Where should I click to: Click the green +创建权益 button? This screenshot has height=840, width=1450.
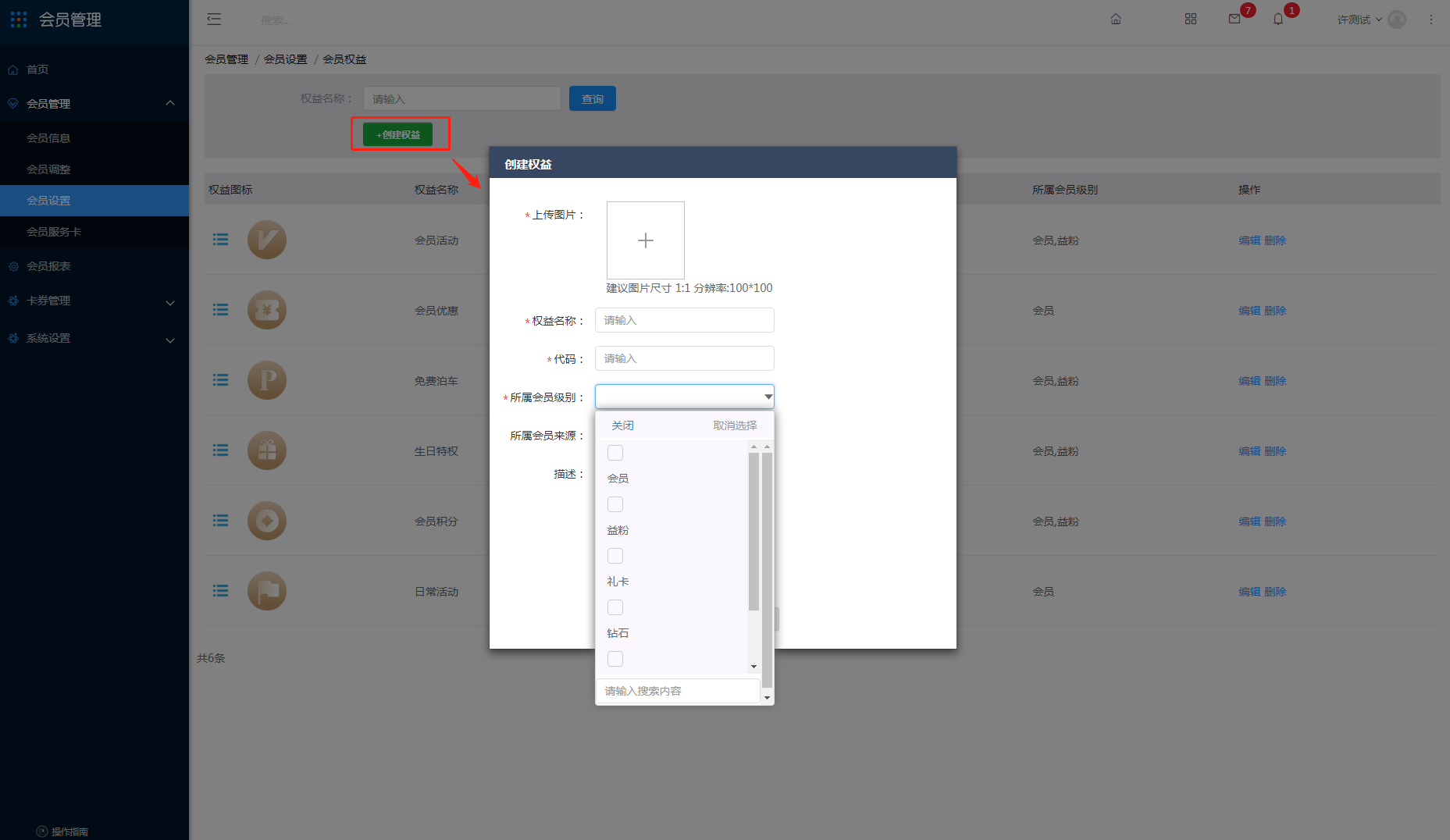click(x=398, y=134)
